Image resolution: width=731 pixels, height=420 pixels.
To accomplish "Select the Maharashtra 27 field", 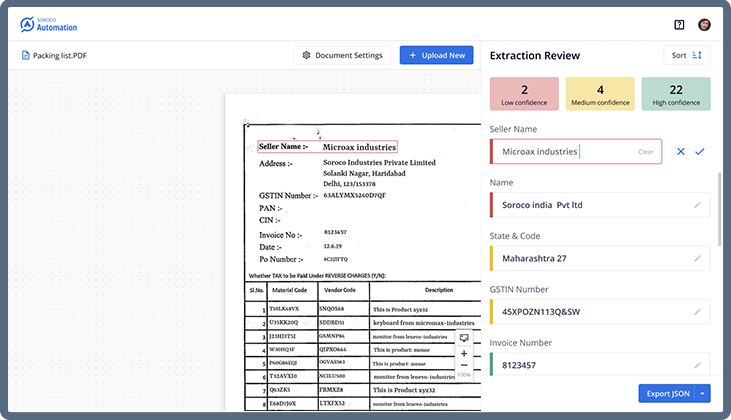I will coord(600,258).
